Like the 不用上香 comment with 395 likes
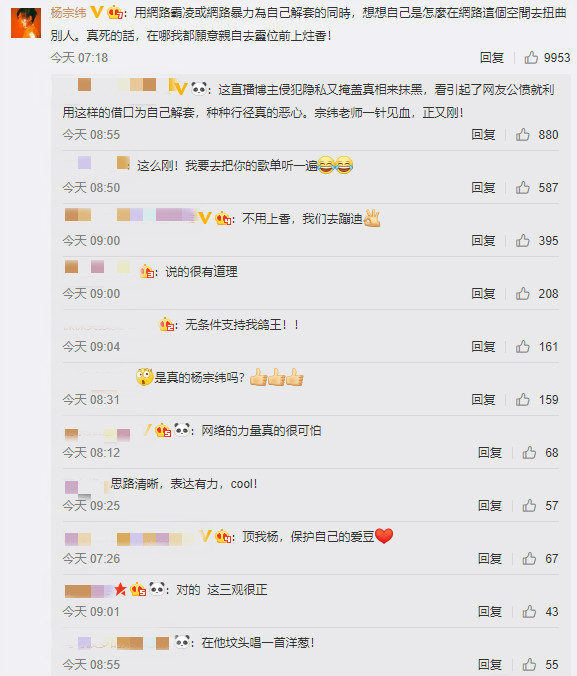This screenshot has width=577, height=676. (523, 241)
